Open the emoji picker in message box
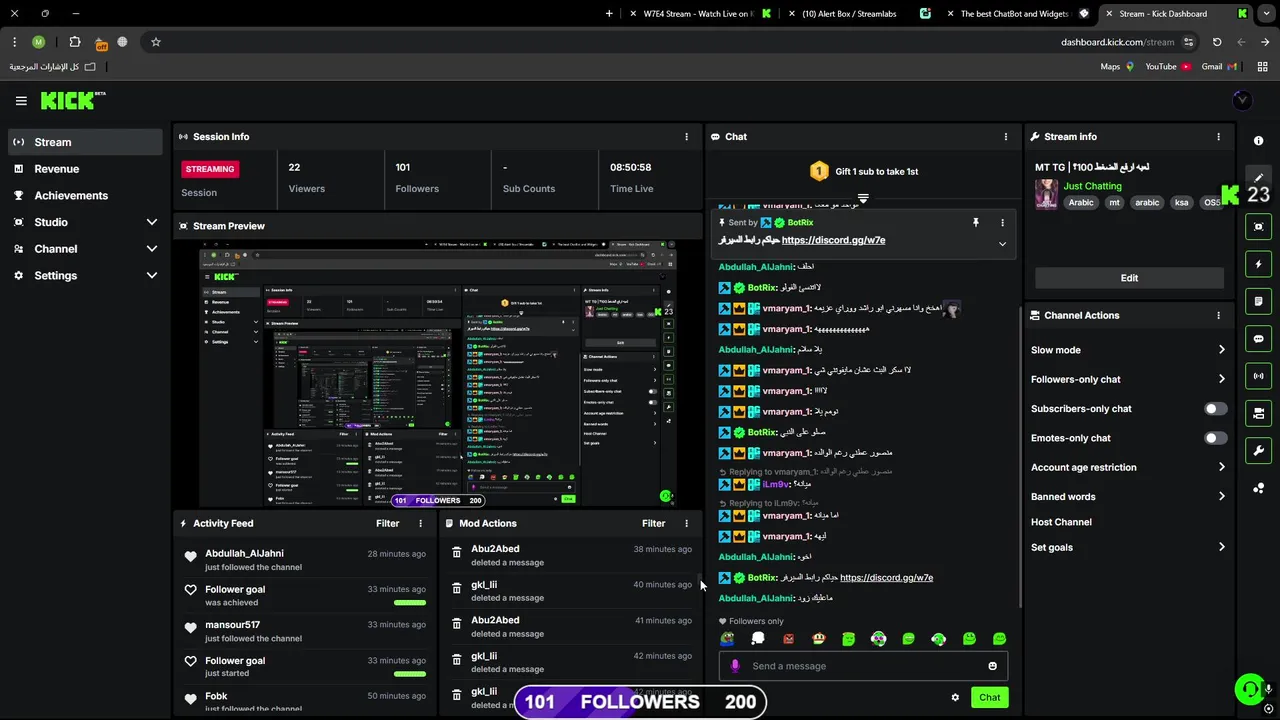The height and width of the screenshot is (720, 1280). [992, 666]
